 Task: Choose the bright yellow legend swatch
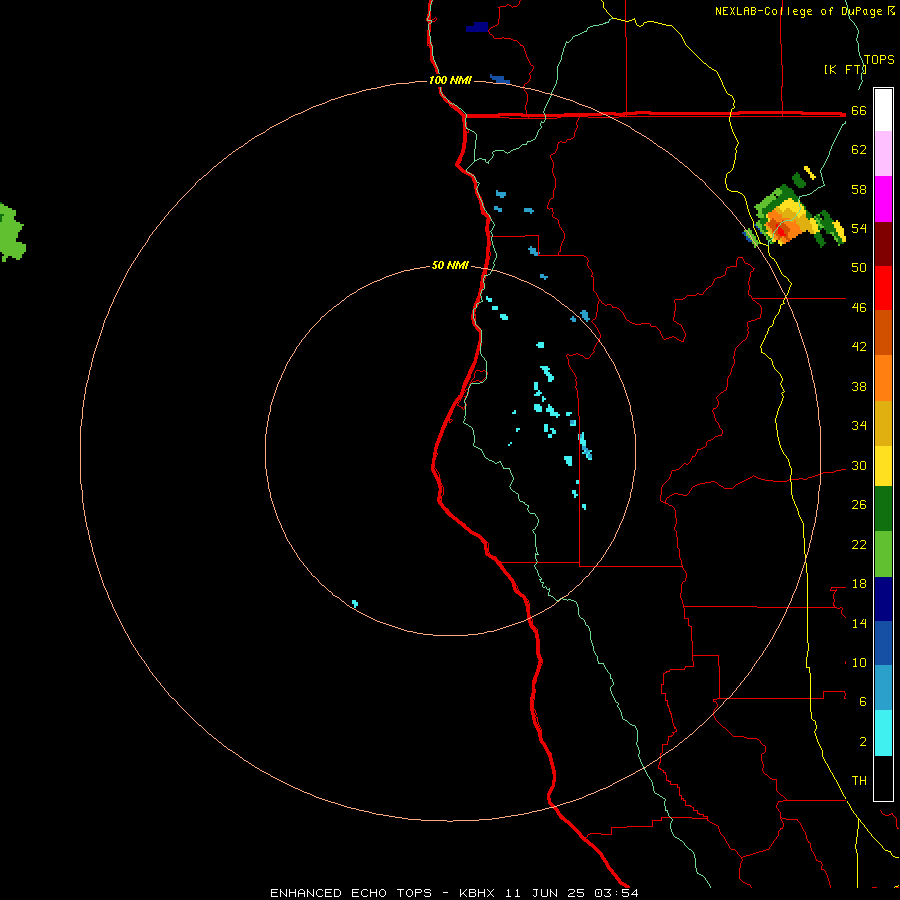[883, 466]
